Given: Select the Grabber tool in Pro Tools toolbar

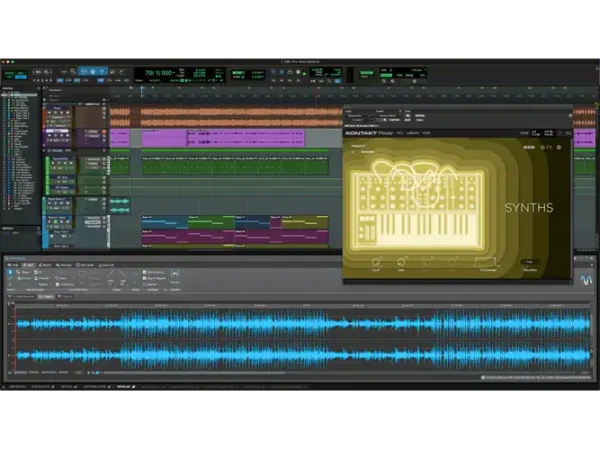Looking at the screenshot, I should coord(102,72).
